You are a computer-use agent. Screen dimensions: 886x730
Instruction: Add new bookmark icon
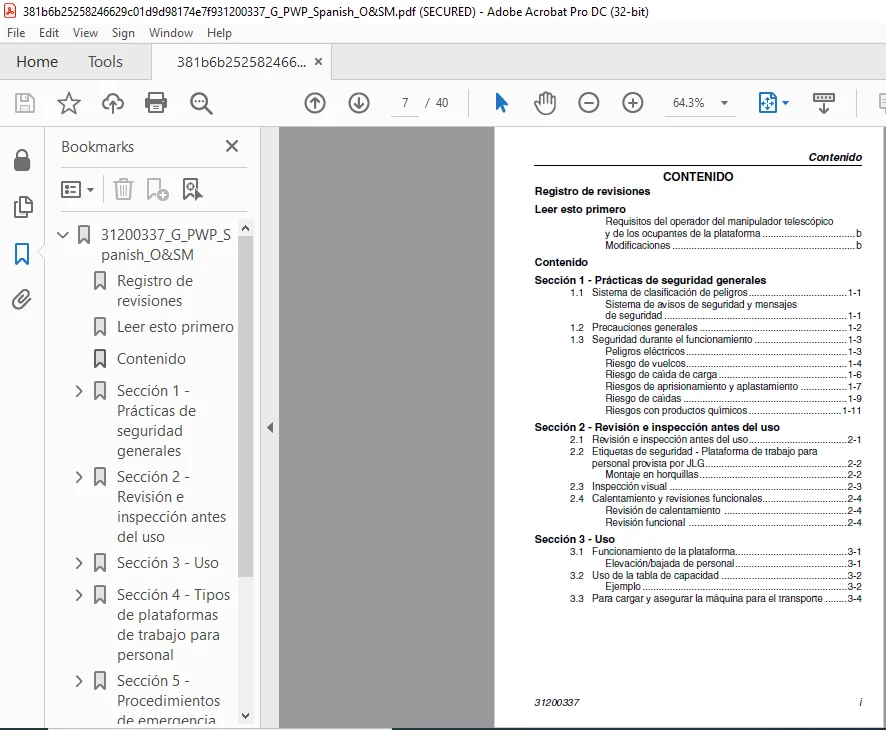(x=157, y=189)
